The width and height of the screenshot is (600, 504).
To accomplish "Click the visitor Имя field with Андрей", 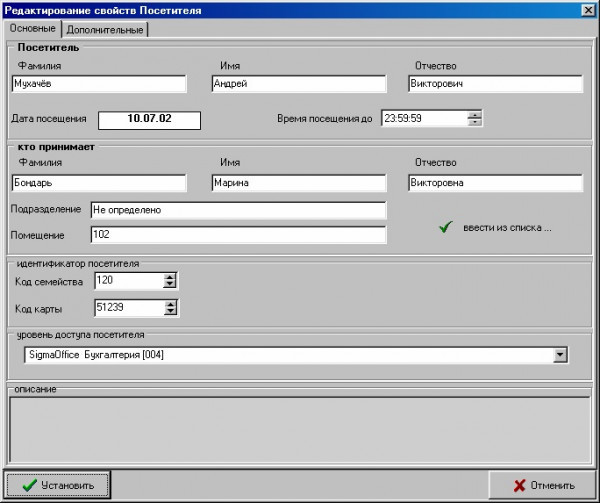I will [x=298, y=84].
